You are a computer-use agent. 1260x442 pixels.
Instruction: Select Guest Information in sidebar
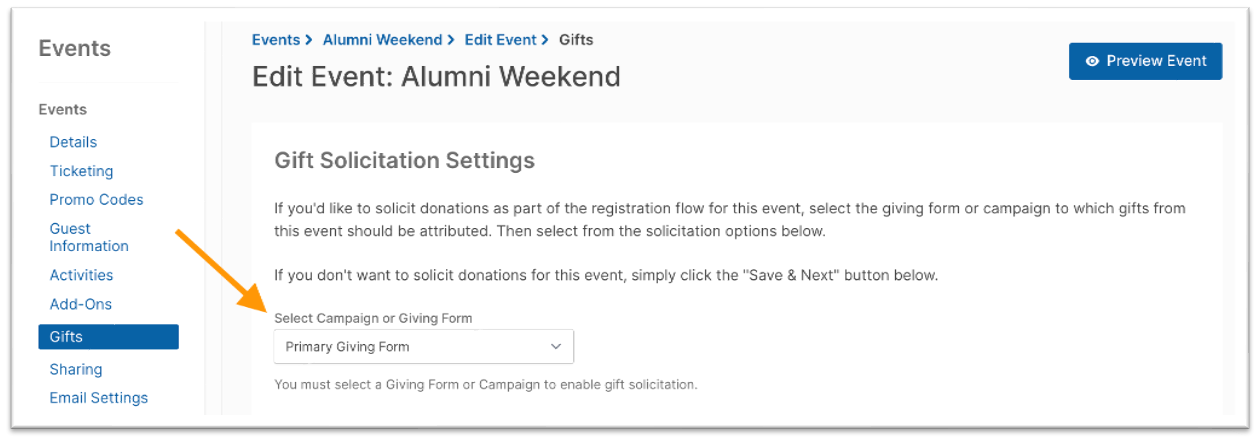pyautogui.click(x=89, y=237)
